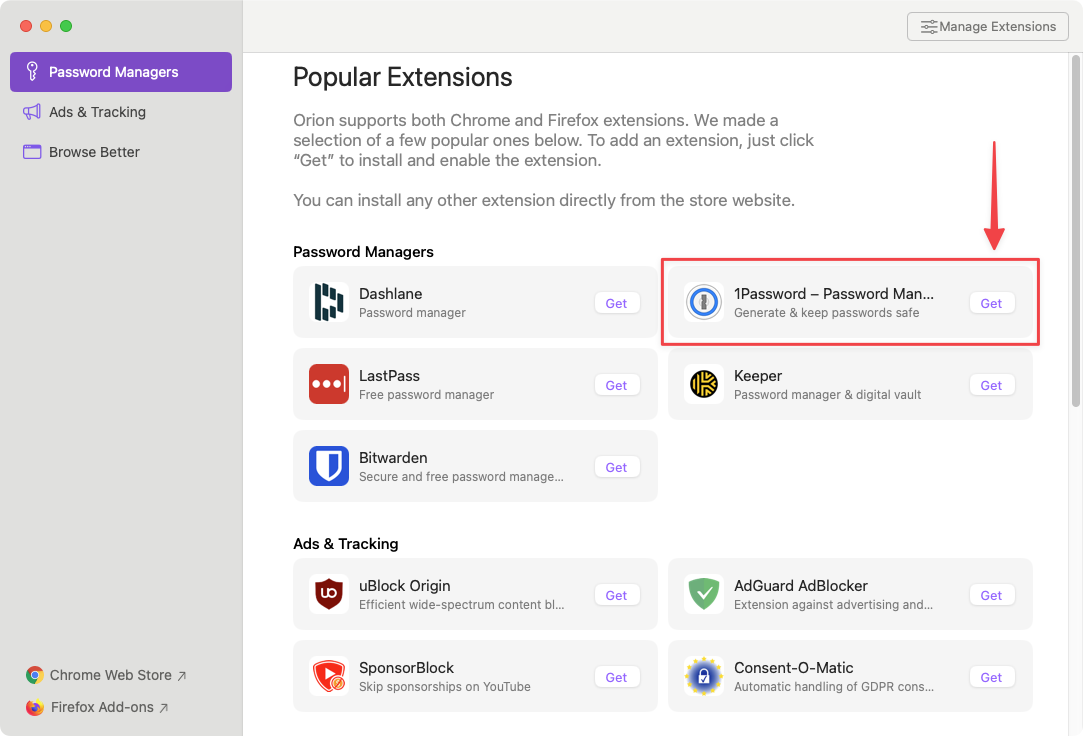Screen dimensions: 1083x736
Task: Select the LastPass red icon
Action: (x=329, y=384)
